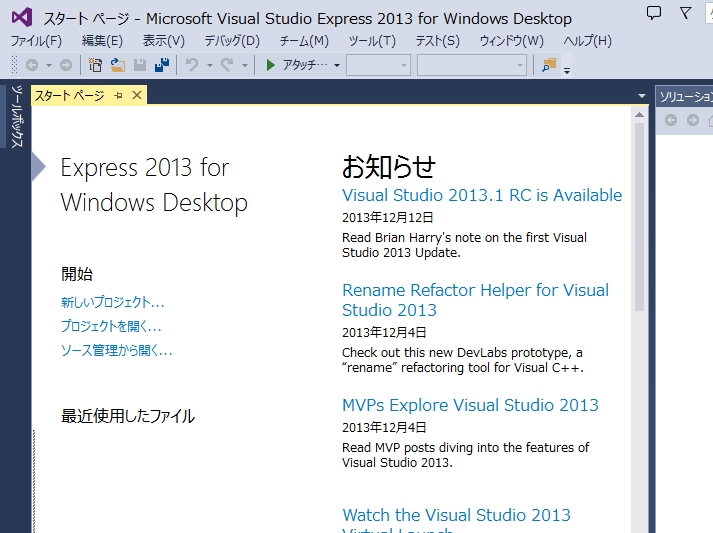Click the Visual Studio logo icon
This screenshot has height=533, width=713.
[21, 18]
